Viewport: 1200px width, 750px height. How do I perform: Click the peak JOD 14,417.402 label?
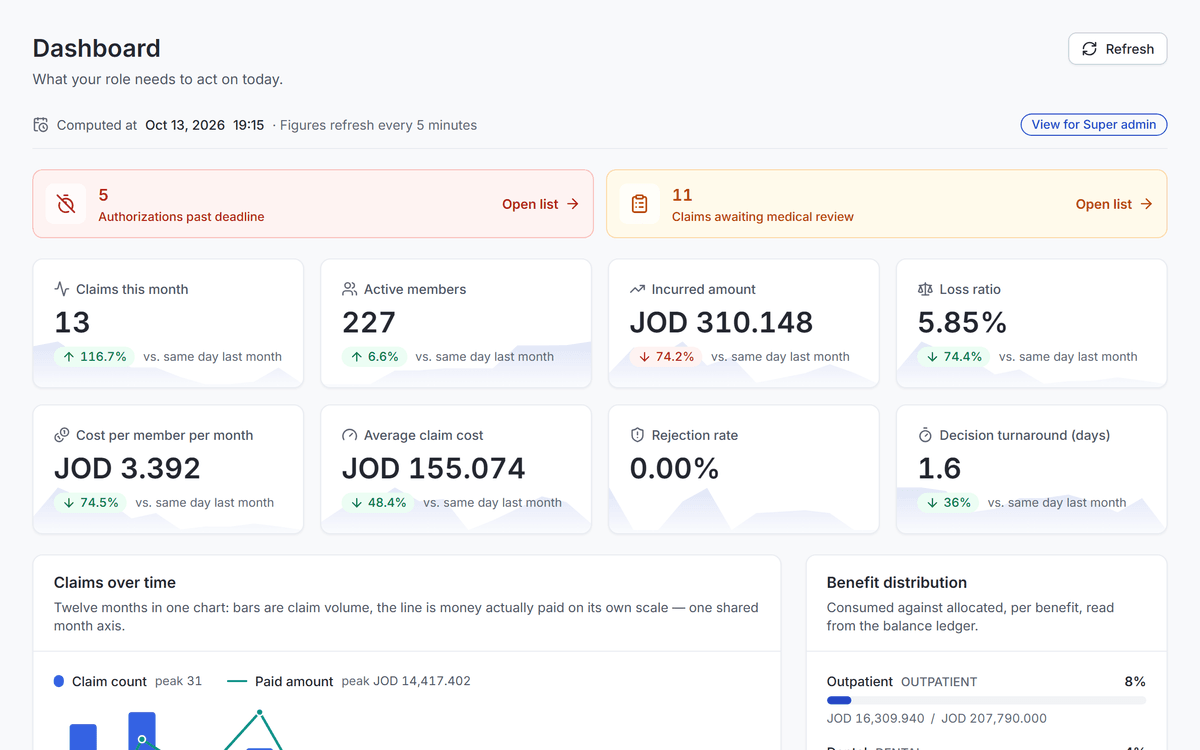point(406,681)
